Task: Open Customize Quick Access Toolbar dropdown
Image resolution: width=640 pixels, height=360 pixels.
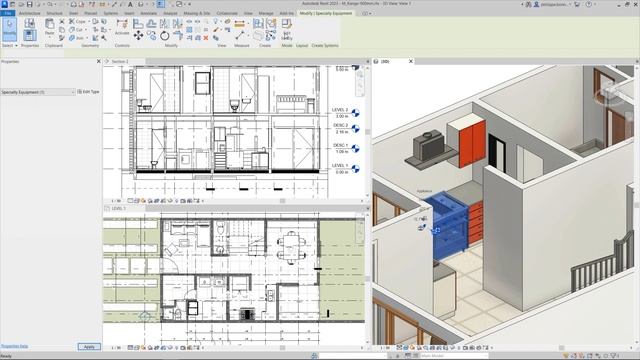Action: coord(190,4)
